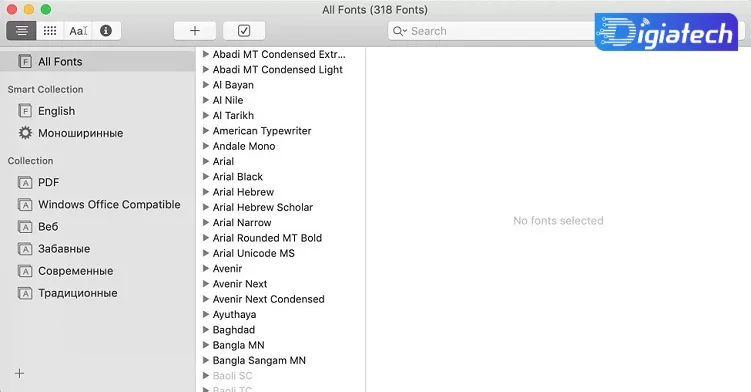The height and width of the screenshot is (392, 751).
Task: Expand the Al Tarikh disclosure triangle
Action: pyautogui.click(x=205, y=115)
